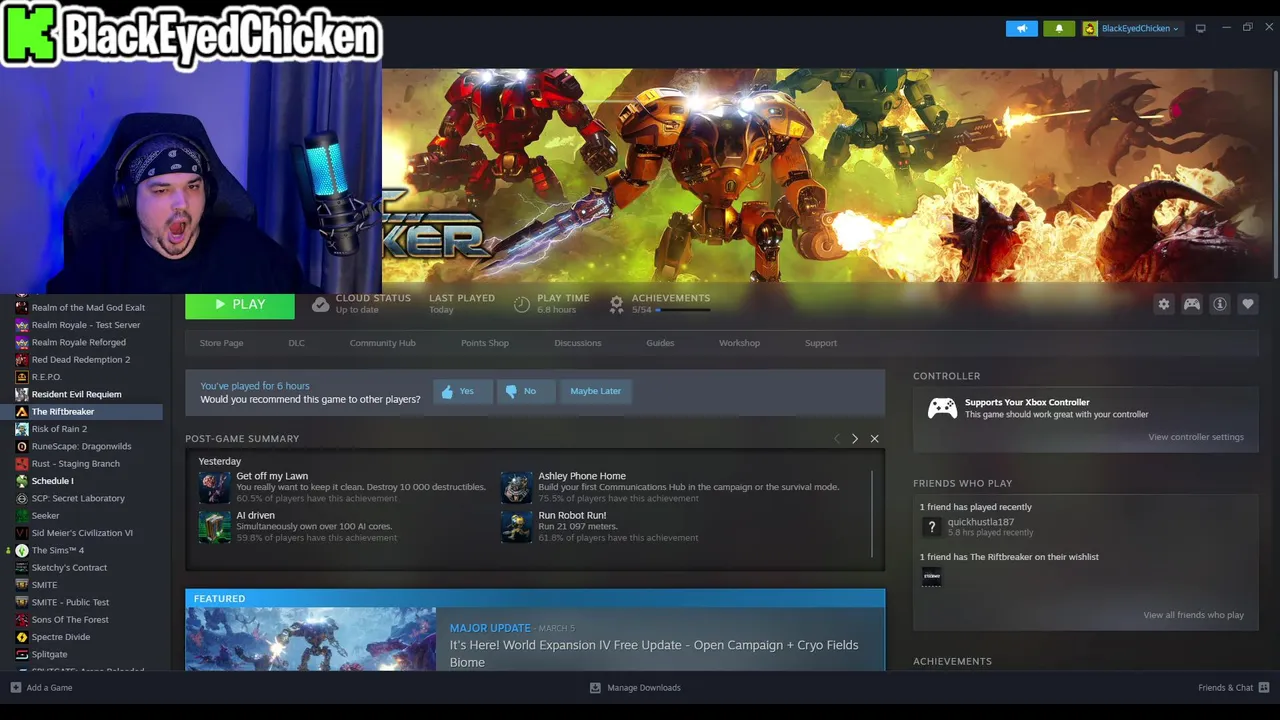Select RuneScape: Dragonwilds
This screenshot has height=720, width=1280.
pos(81,446)
